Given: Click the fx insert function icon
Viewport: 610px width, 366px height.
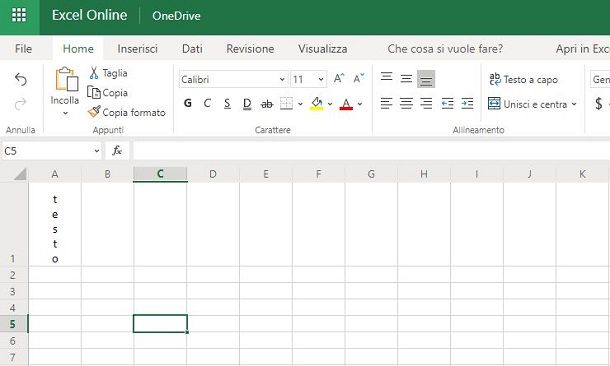Looking at the screenshot, I should pyautogui.click(x=117, y=151).
